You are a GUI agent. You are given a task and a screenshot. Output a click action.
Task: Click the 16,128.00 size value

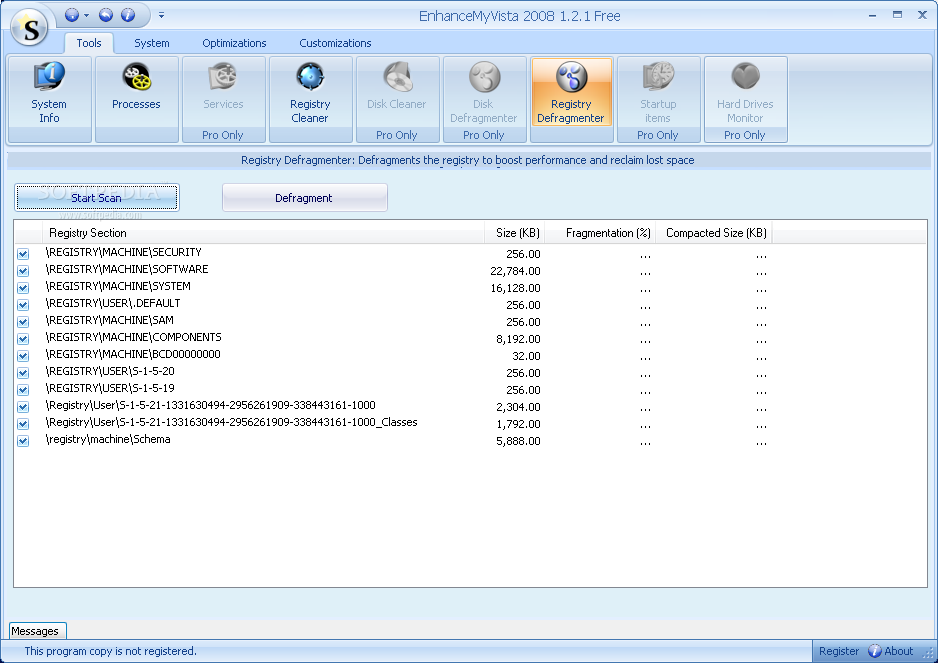pyautogui.click(x=515, y=288)
